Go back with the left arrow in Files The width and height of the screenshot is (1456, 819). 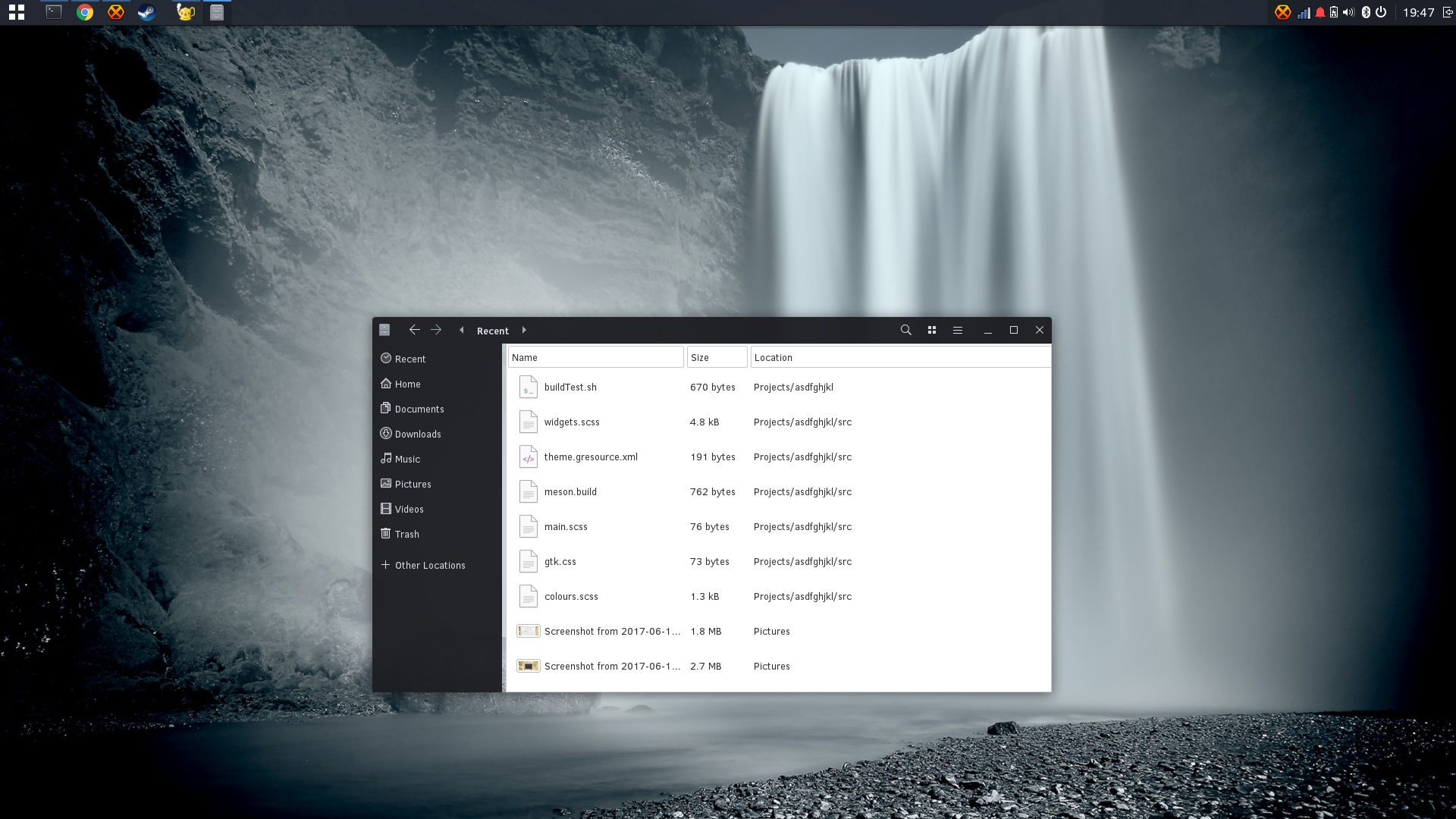pyautogui.click(x=414, y=330)
